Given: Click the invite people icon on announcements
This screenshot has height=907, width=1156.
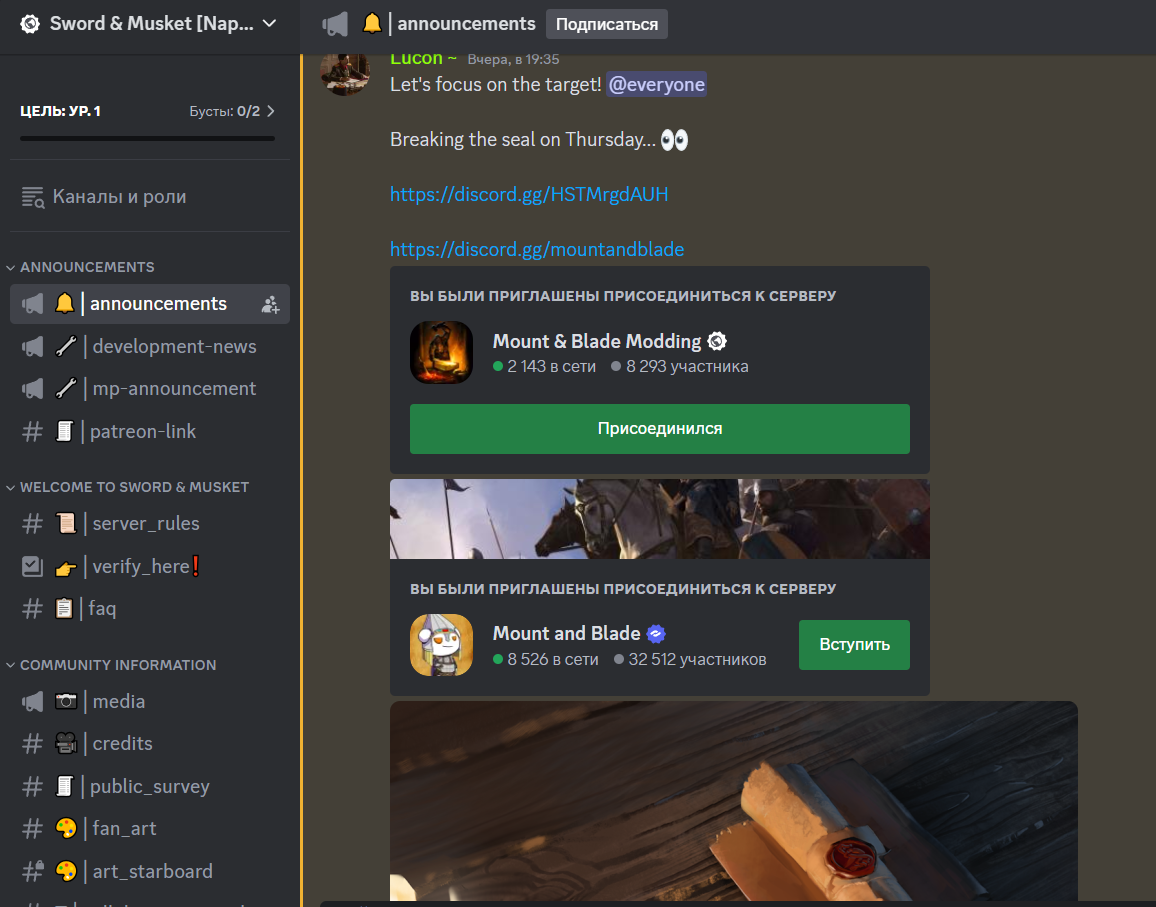Looking at the screenshot, I should (271, 304).
